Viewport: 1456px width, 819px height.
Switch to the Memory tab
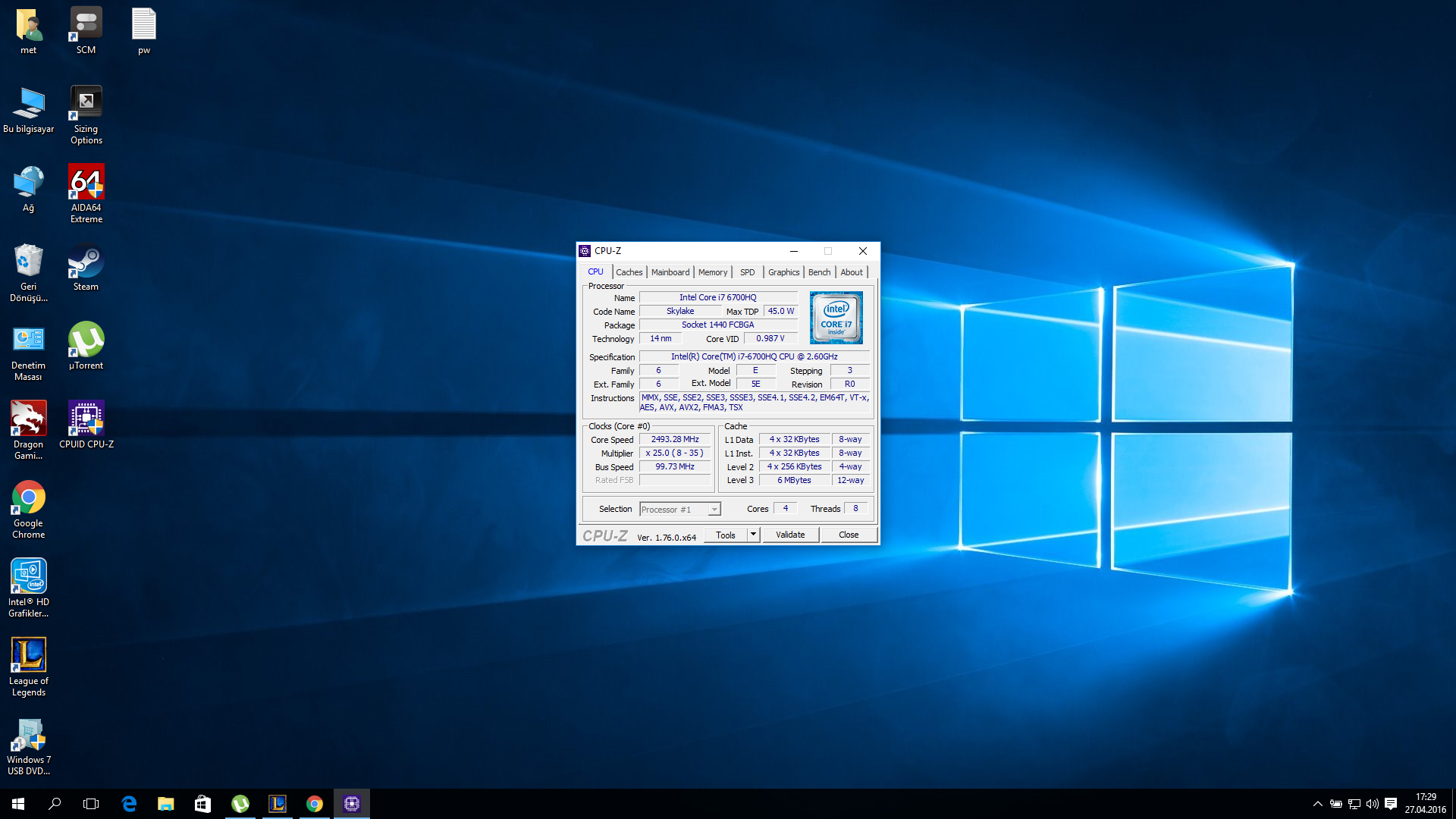click(x=712, y=272)
